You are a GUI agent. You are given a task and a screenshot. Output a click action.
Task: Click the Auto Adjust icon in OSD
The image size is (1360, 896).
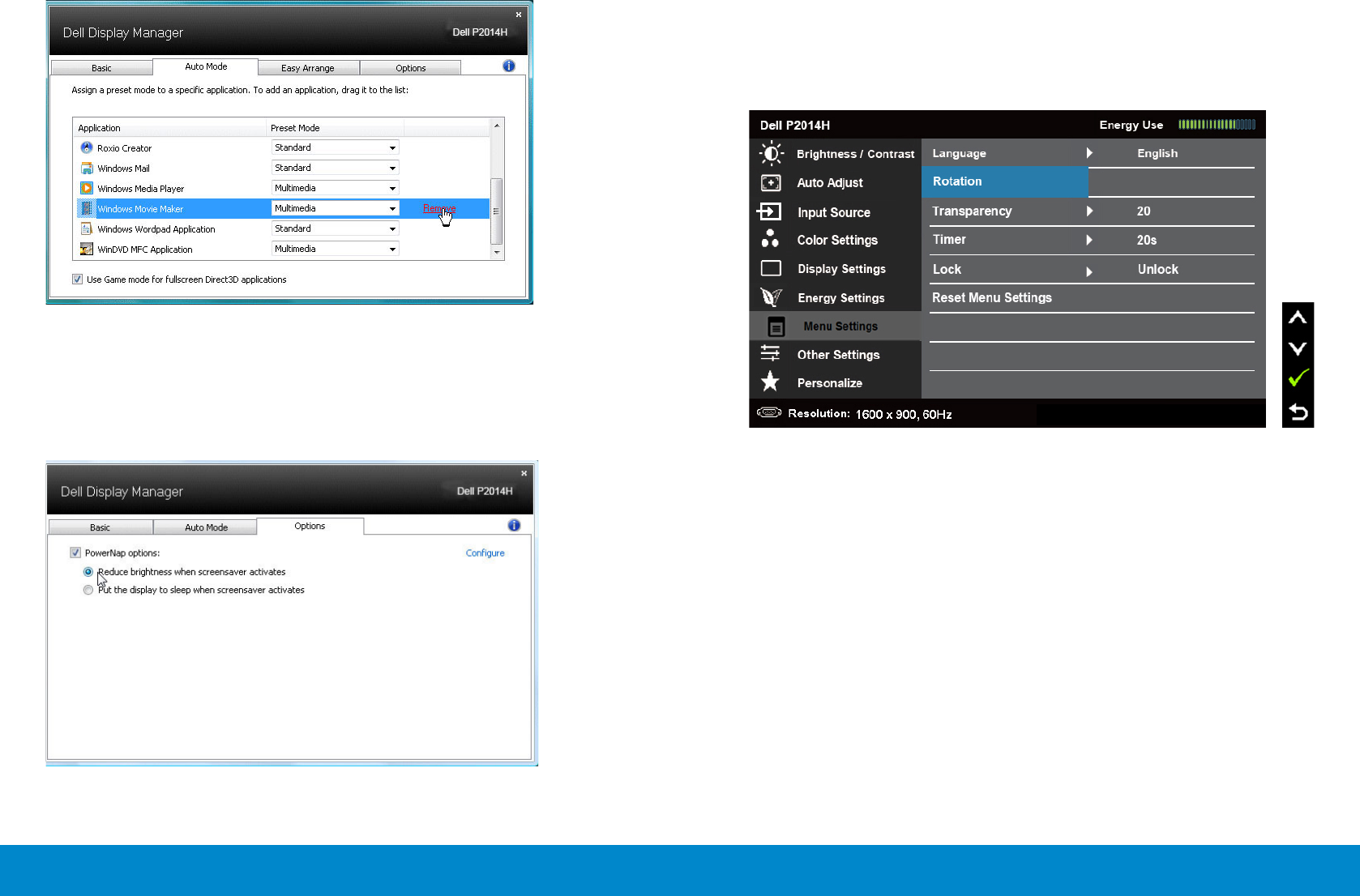coord(771,183)
